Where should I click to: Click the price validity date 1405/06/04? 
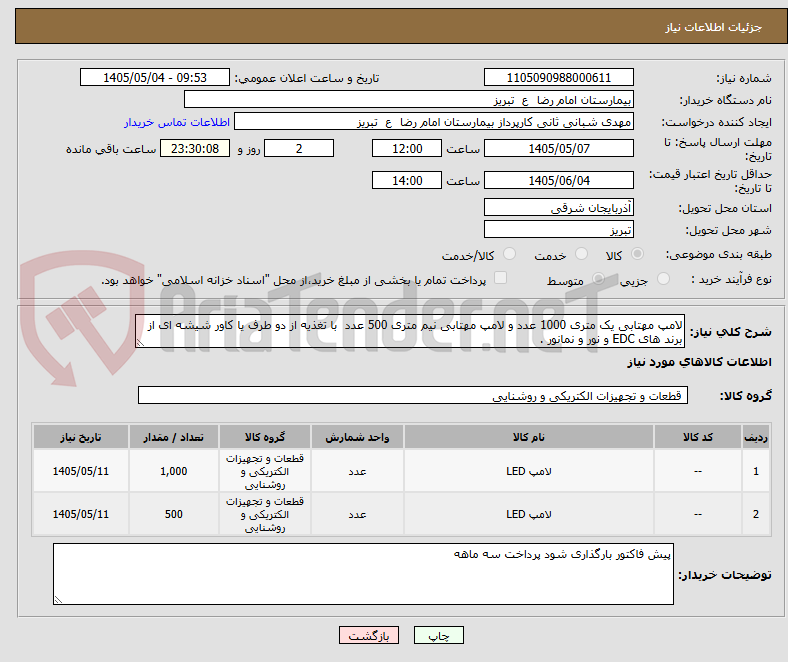click(x=558, y=180)
